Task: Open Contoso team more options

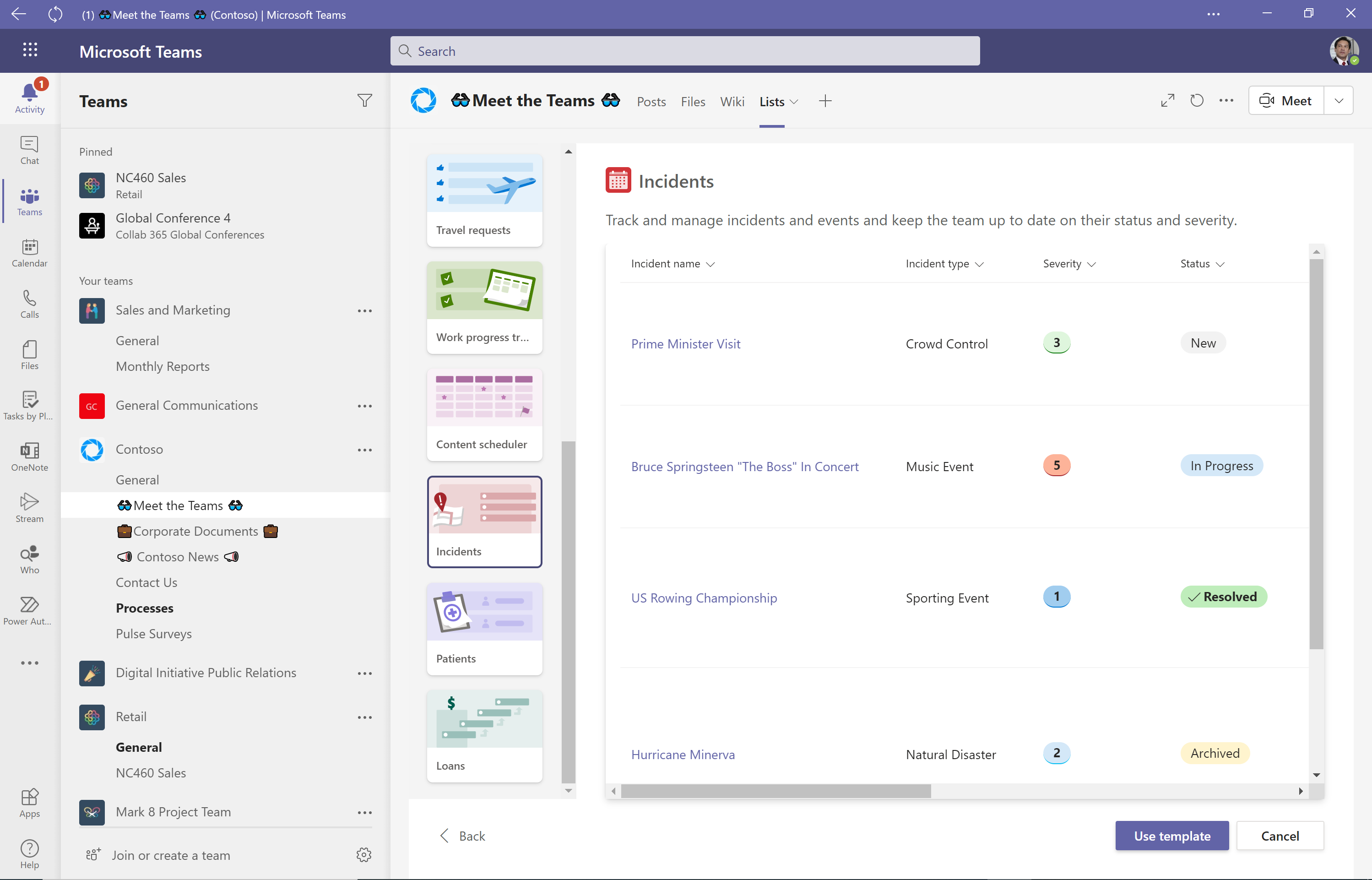Action: (x=364, y=450)
